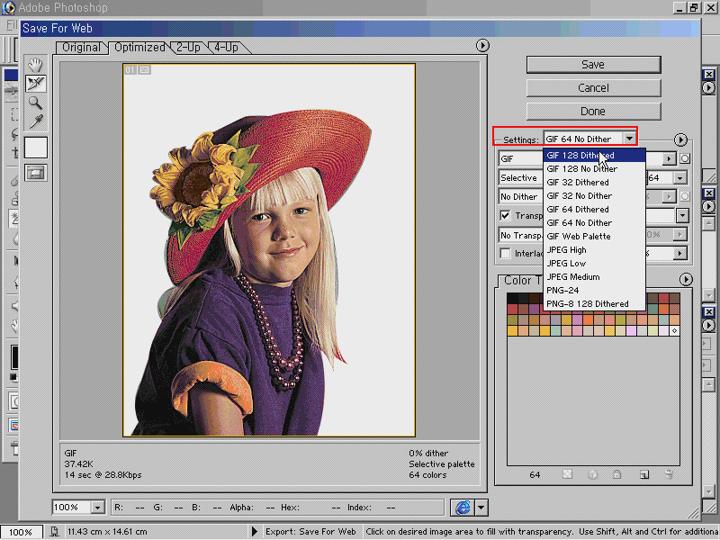Click the Lossy slider arrow beside GIF
Image resolution: width=720 pixels, height=540 pixels.
click(x=669, y=158)
